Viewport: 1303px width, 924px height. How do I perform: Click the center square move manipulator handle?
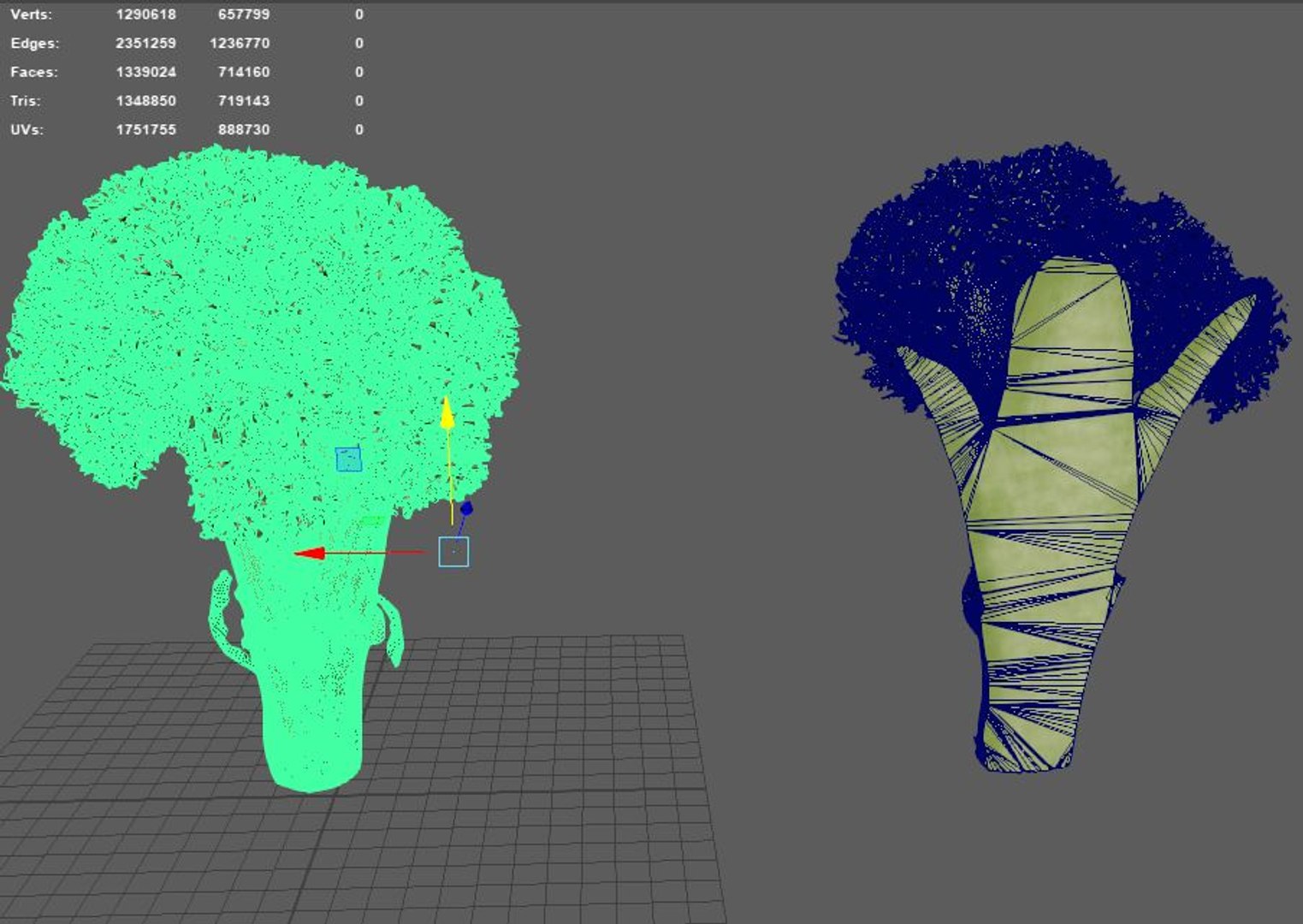click(x=453, y=552)
